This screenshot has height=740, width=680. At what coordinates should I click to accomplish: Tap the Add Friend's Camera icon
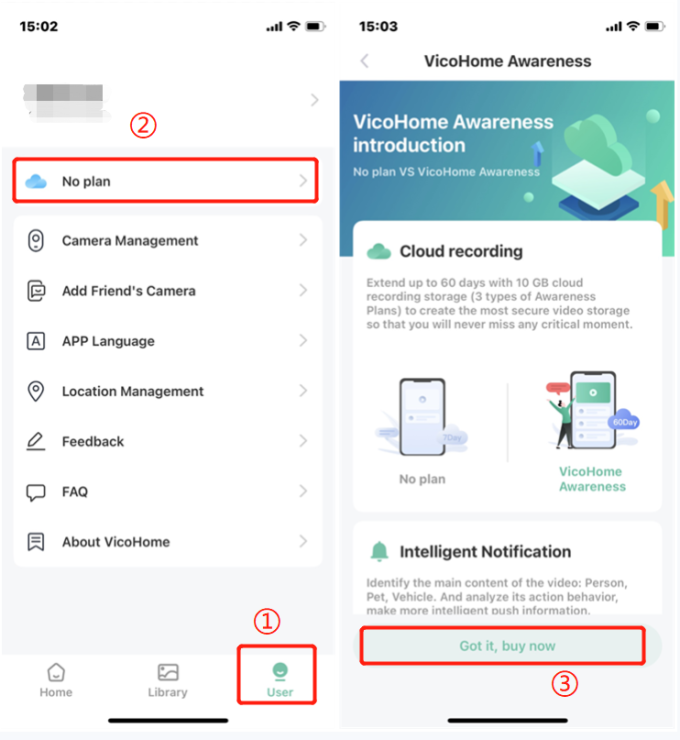(36, 291)
